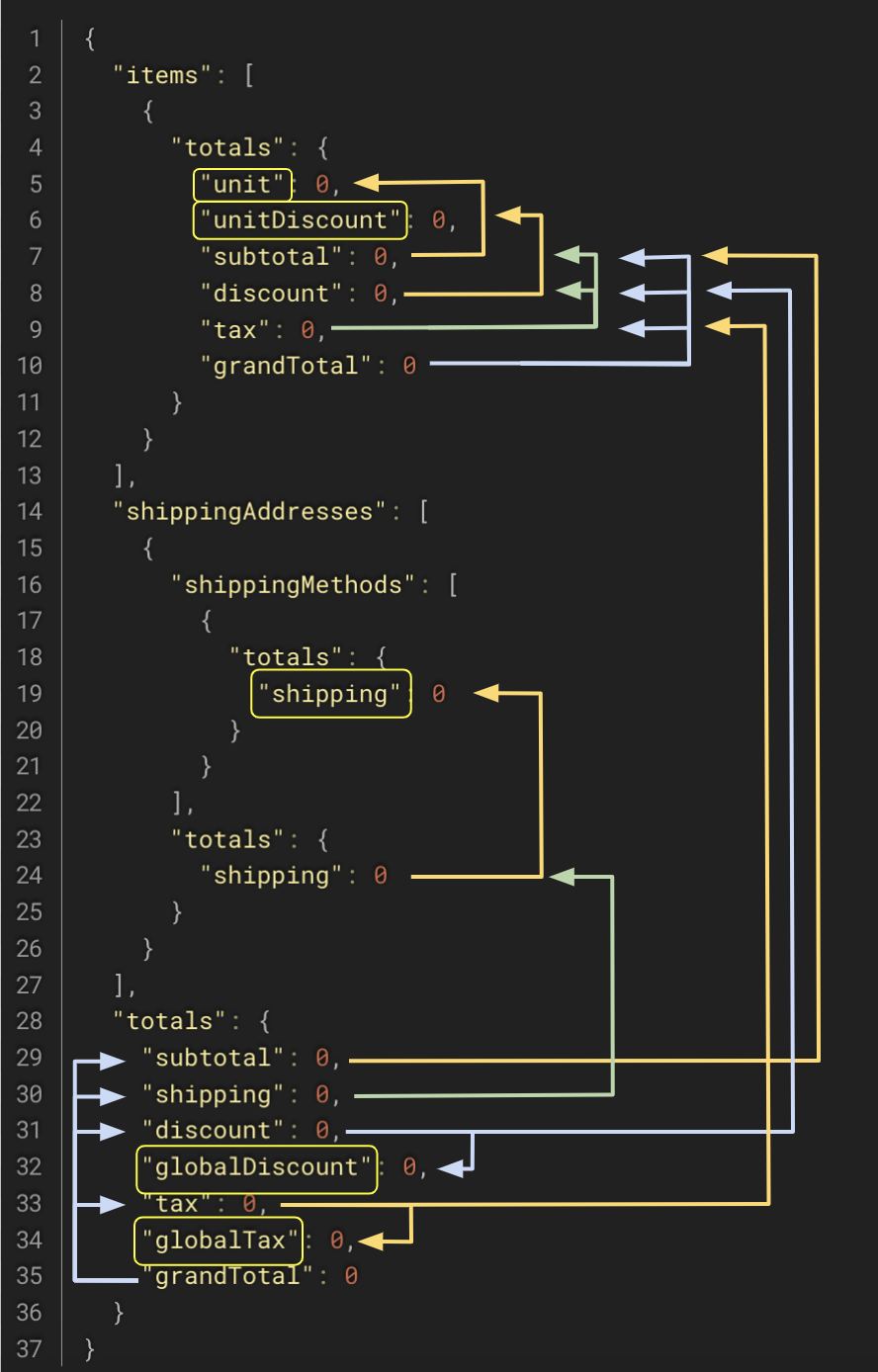Select the "unitDiscount" highlighted label
This screenshot has width=878, height=1372.
299,219
